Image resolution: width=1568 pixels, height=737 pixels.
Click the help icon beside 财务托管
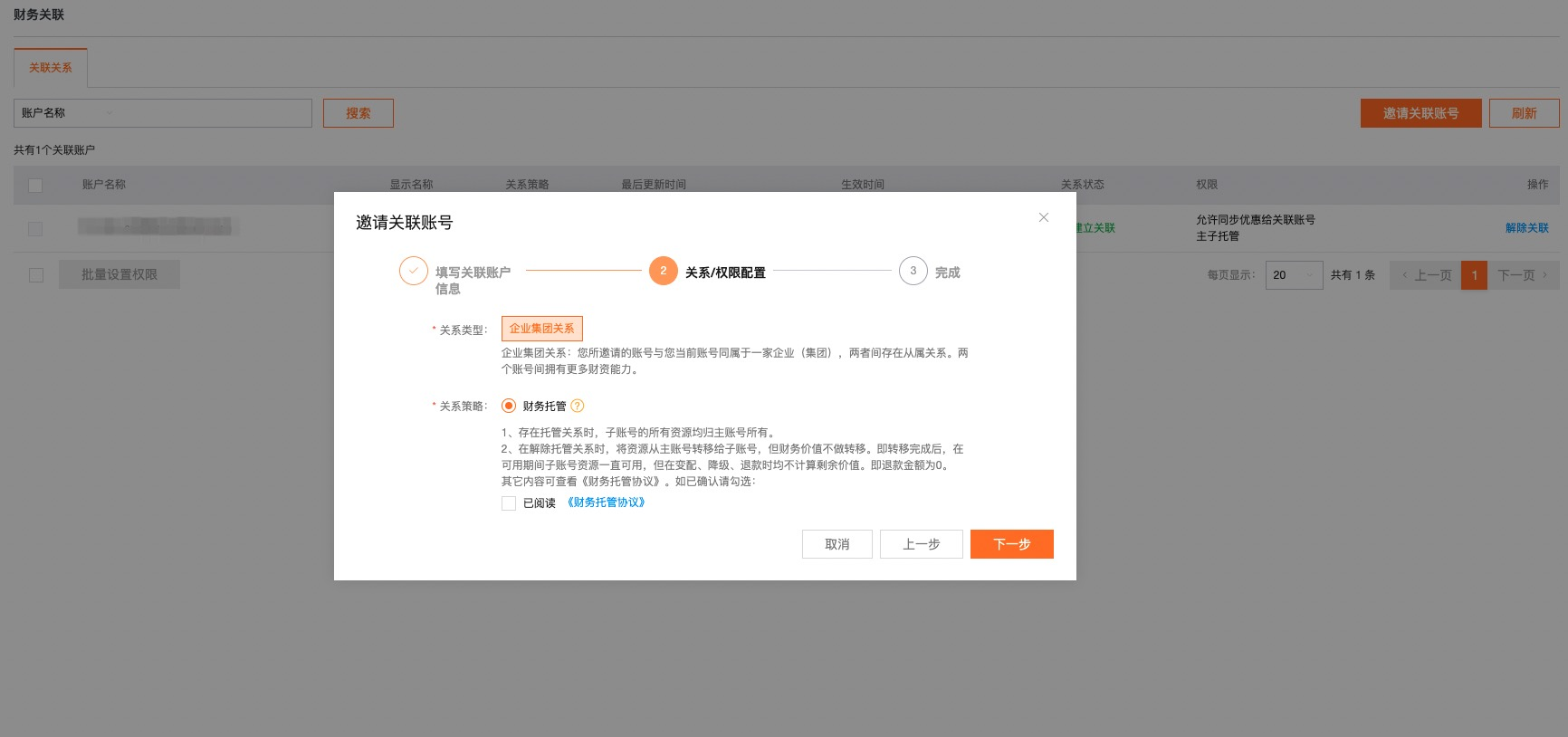[578, 406]
